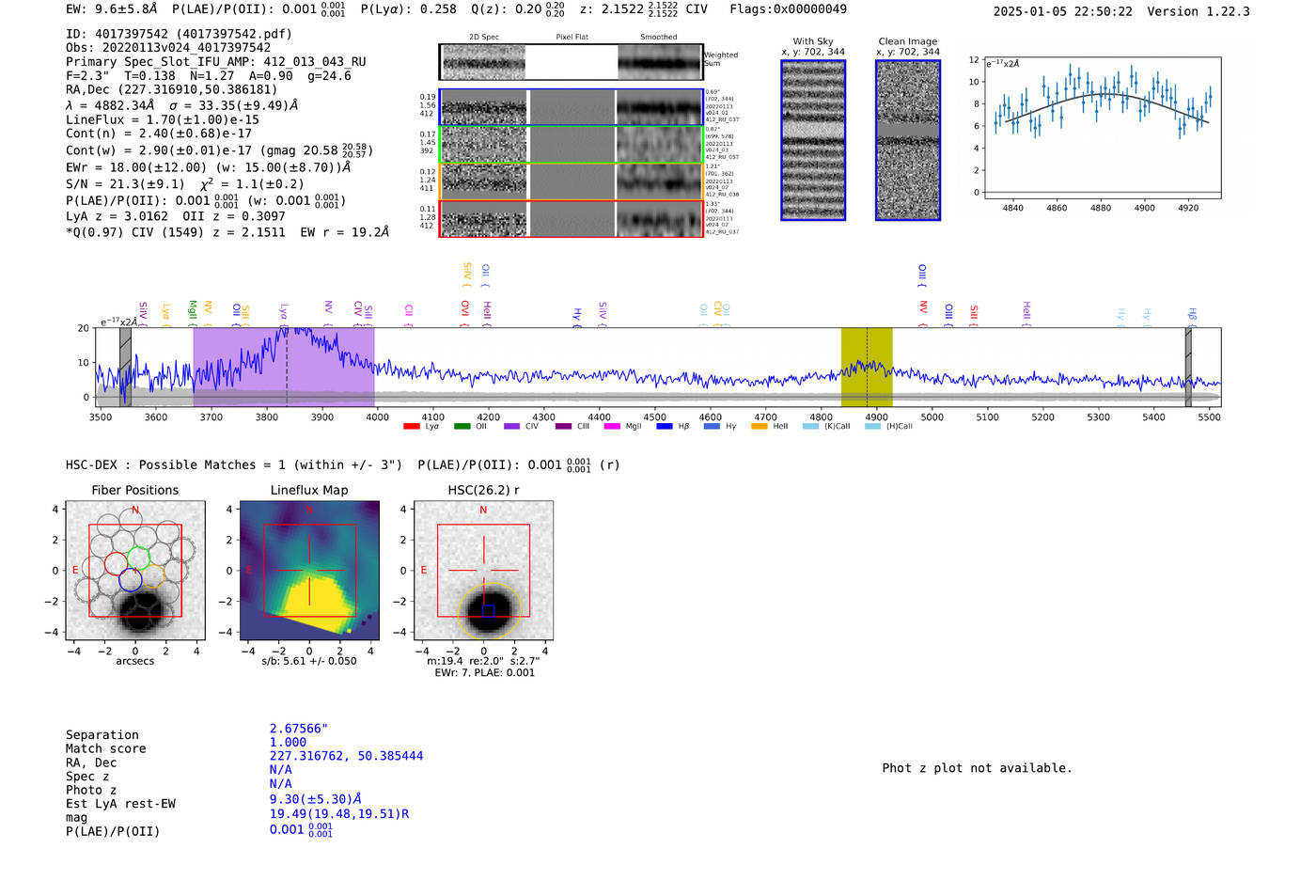
Task: Select the Est LyA rest-EW value 9.30(±5.30)Å
Action: tap(316, 799)
